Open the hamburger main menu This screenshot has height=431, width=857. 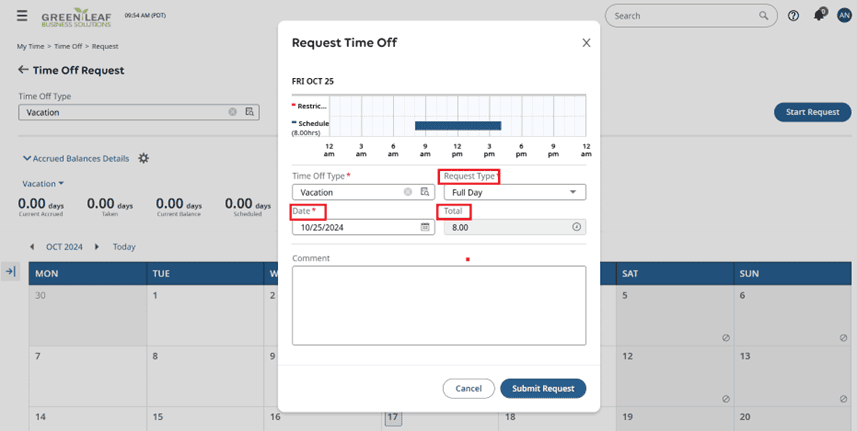tap(22, 15)
